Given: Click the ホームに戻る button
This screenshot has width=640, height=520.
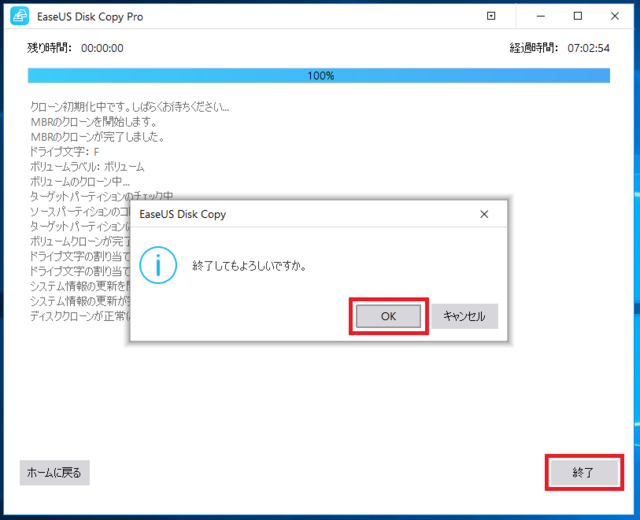Looking at the screenshot, I should coord(55,473).
